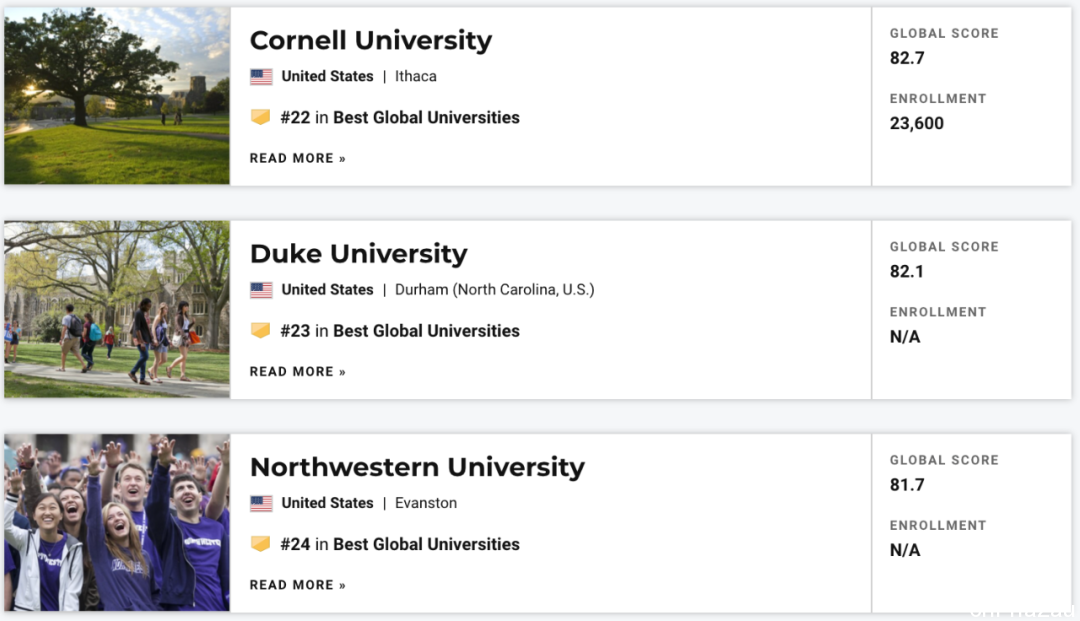Open the Cornell campus tree photo thumbnail

[117, 96]
